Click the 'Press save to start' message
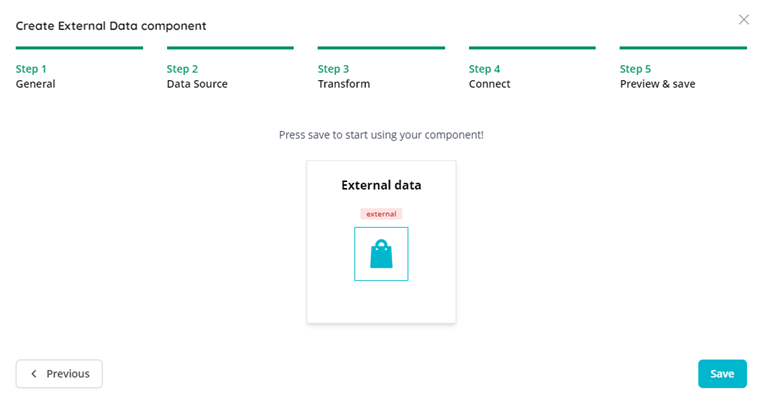This screenshot has width=762, height=403. pyautogui.click(x=381, y=135)
